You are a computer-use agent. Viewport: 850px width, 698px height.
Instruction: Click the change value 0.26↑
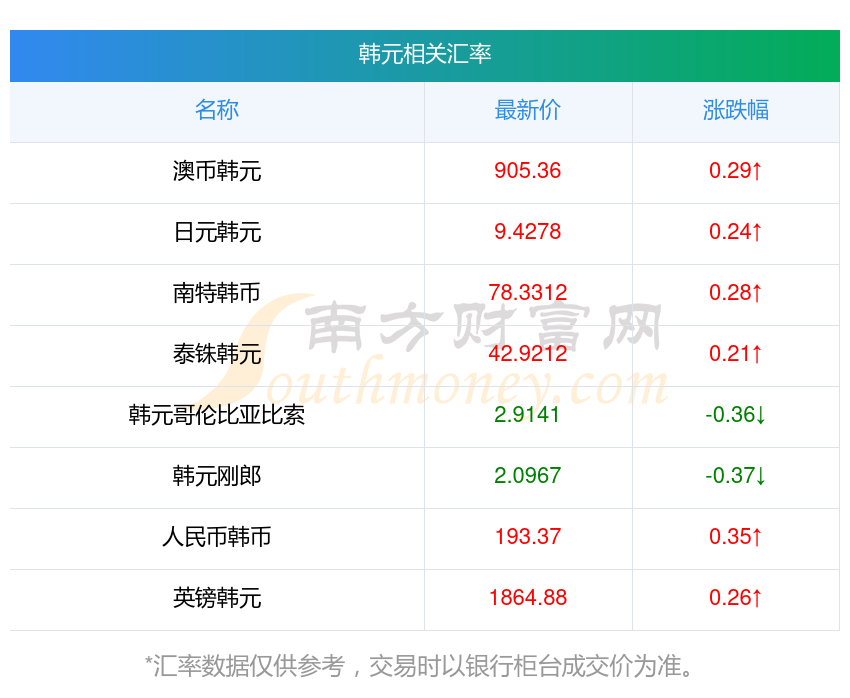click(736, 598)
